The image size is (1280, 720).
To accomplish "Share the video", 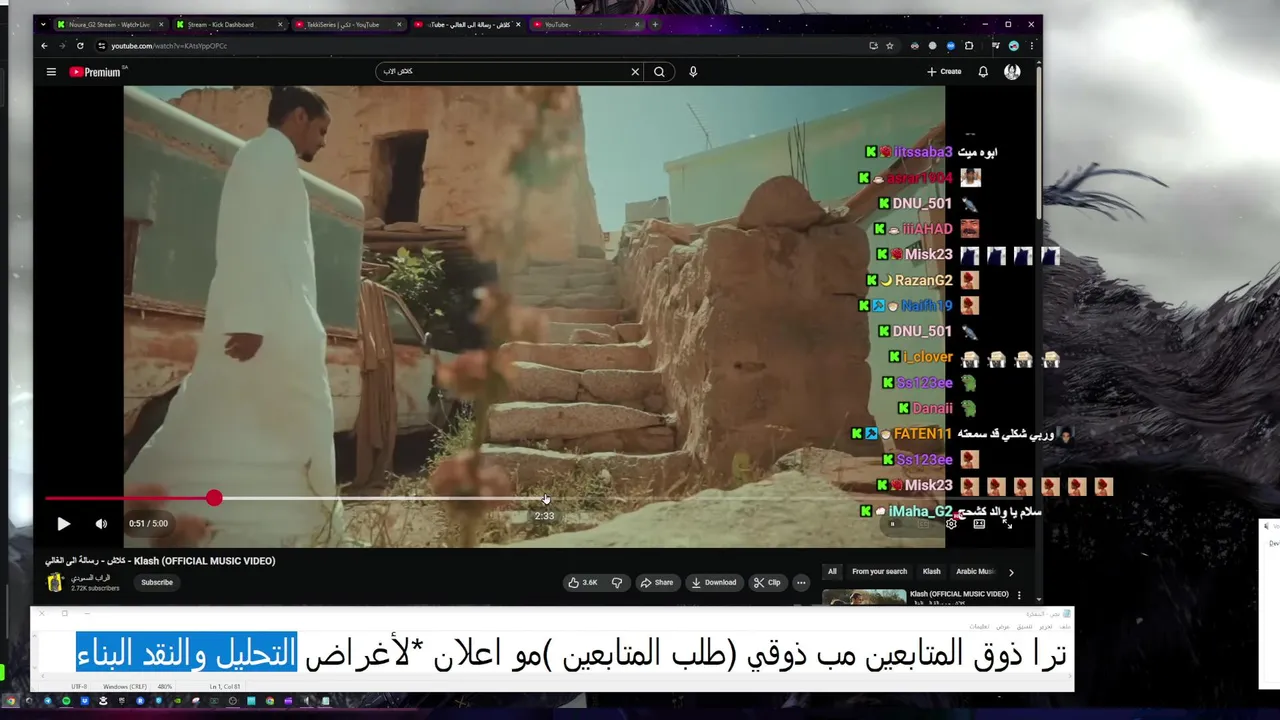I will pyautogui.click(x=657, y=582).
